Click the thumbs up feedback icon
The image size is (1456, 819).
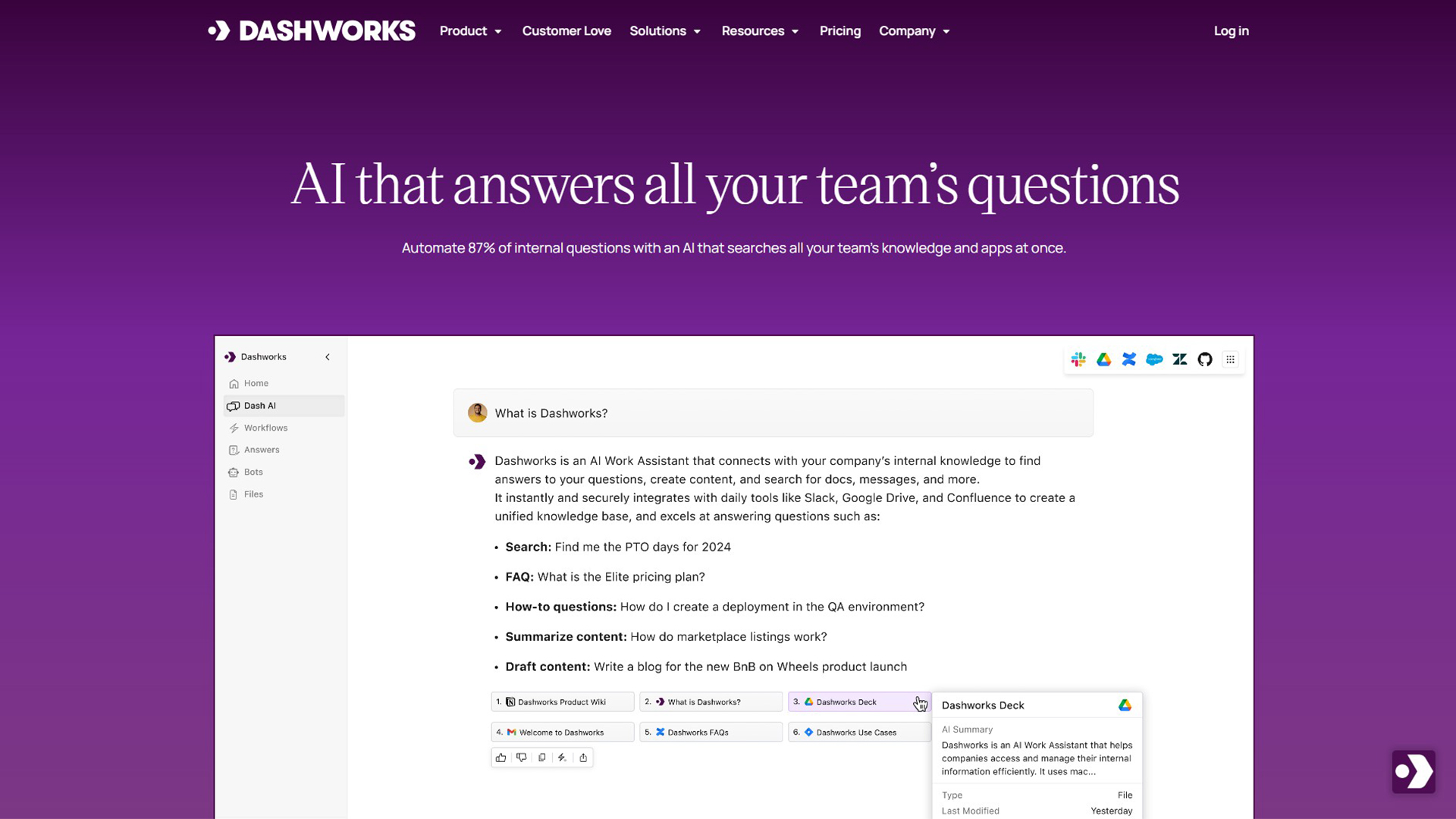500,758
